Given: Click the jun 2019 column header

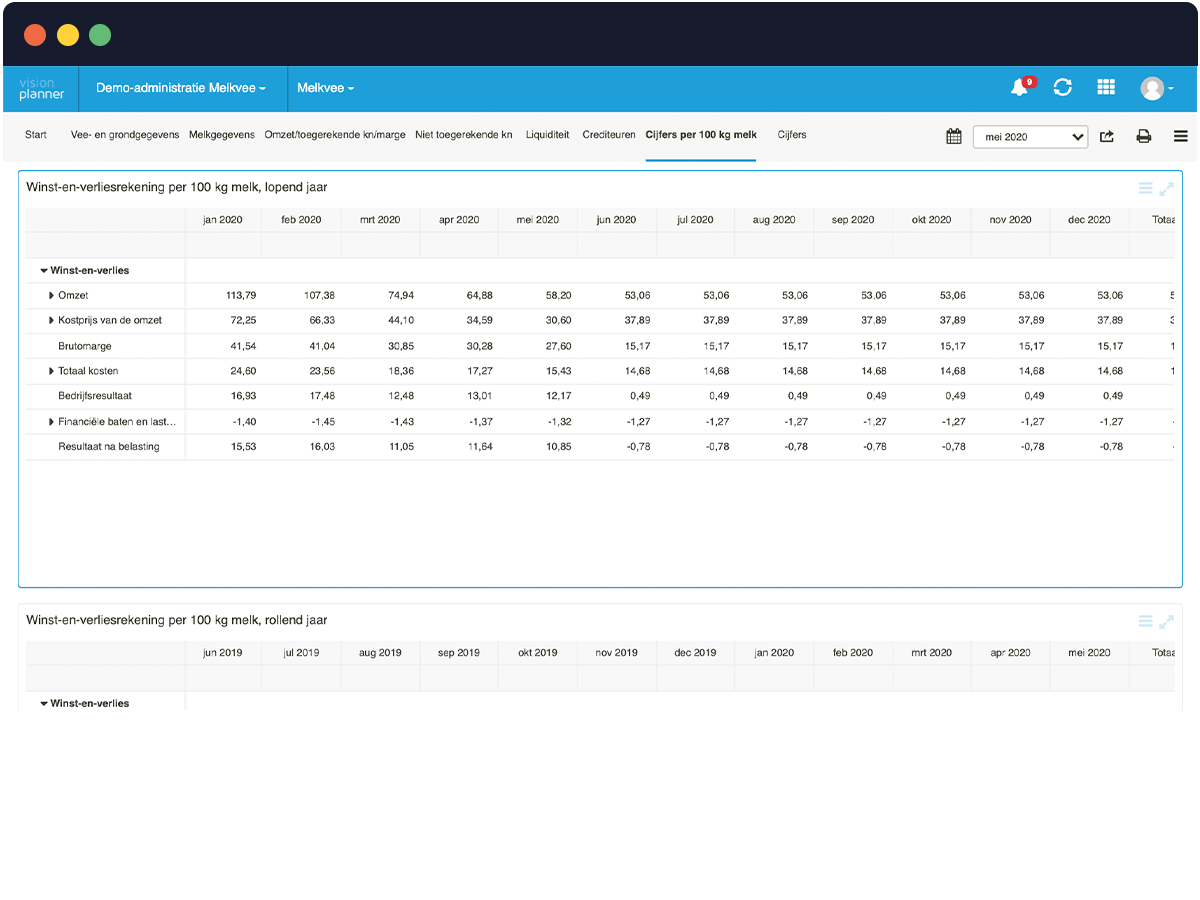Looking at the screenshot, I should tap(222, 653).
